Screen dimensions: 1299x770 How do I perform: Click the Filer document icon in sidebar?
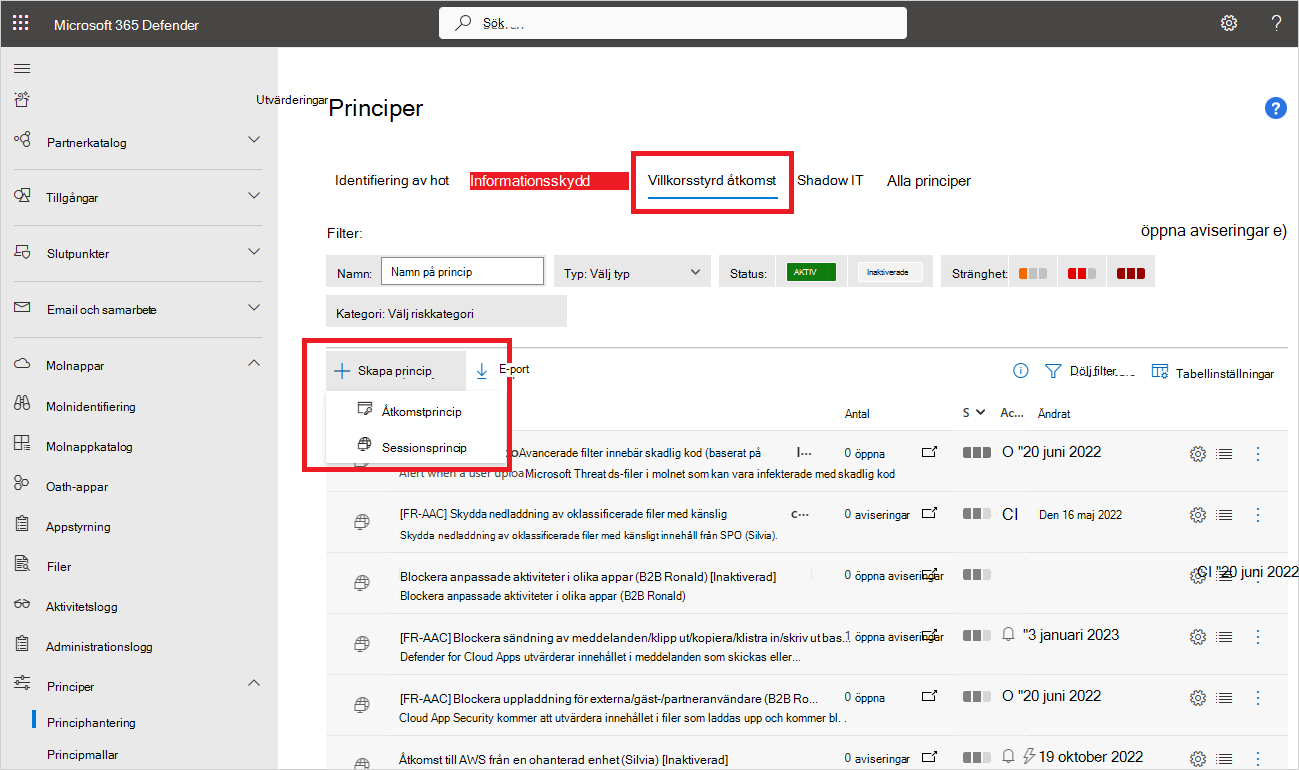pyautogui.click(x=22, y=565)
